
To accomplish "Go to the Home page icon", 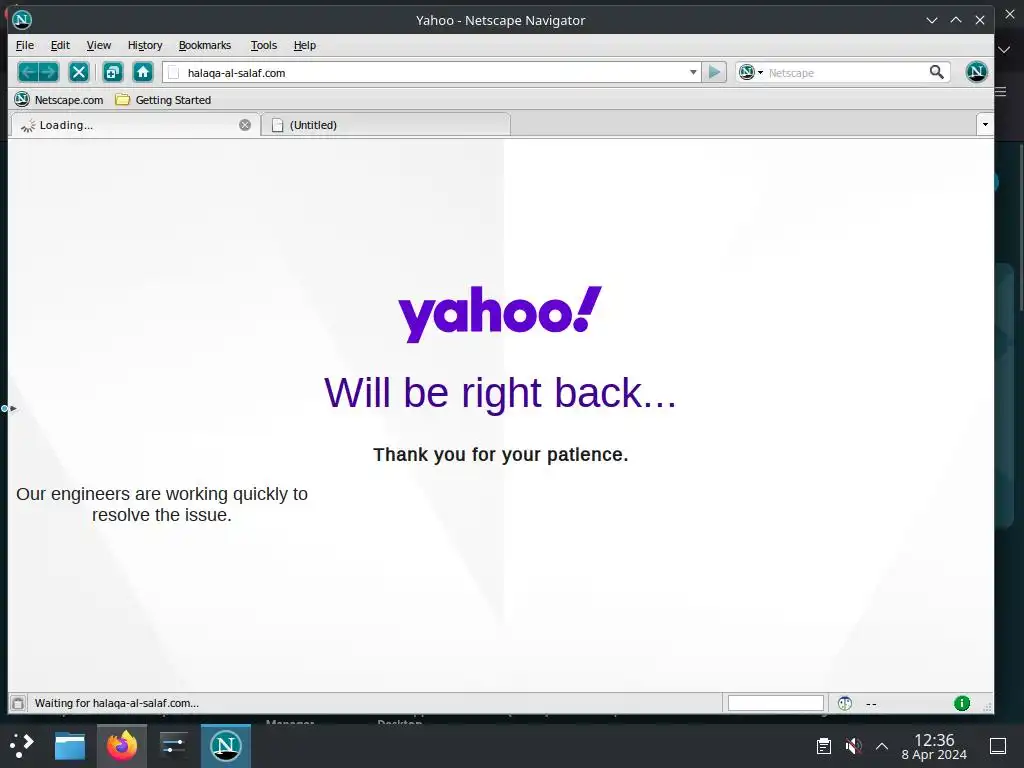I will [x=143, y=72].
